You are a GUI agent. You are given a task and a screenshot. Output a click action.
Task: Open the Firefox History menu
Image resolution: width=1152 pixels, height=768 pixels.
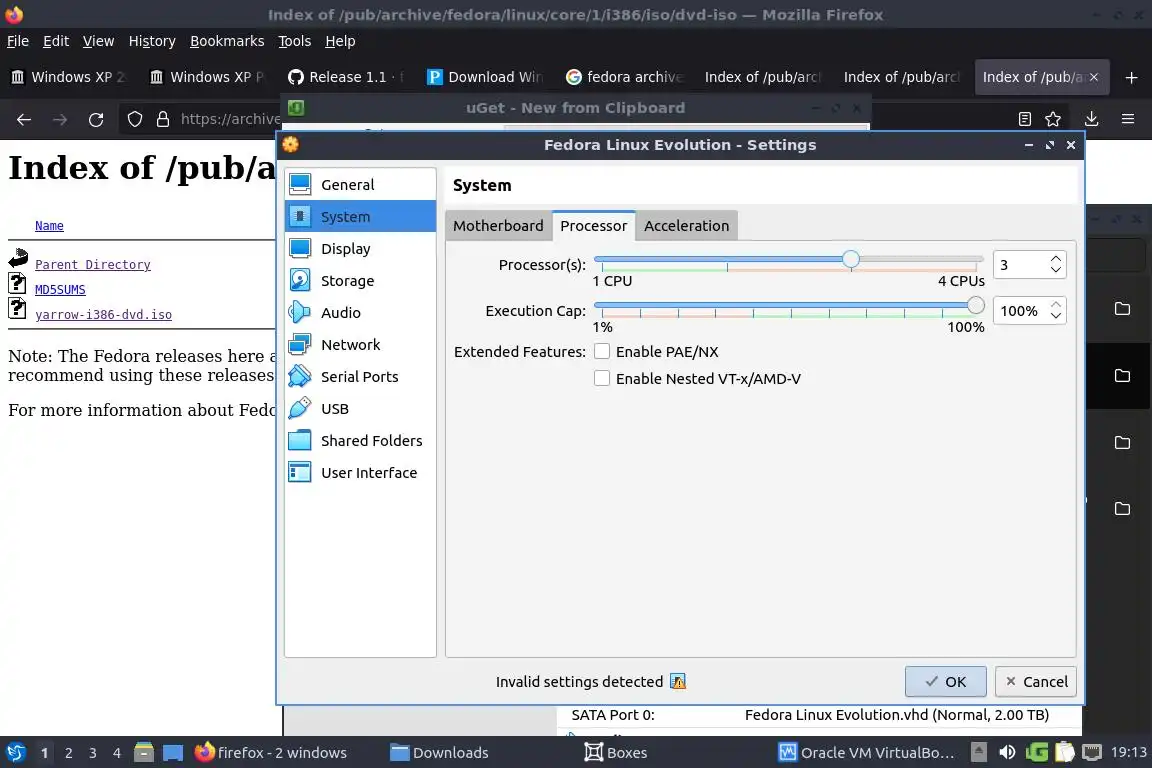click(x=152, y=41)
